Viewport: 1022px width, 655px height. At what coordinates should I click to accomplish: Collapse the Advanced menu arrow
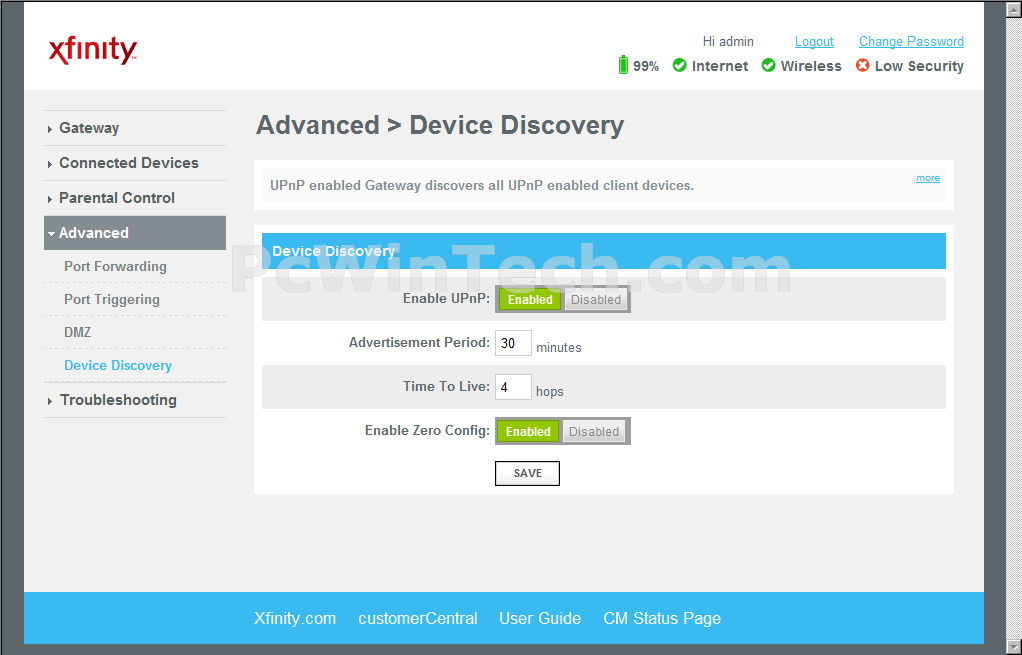click(51, 233)
